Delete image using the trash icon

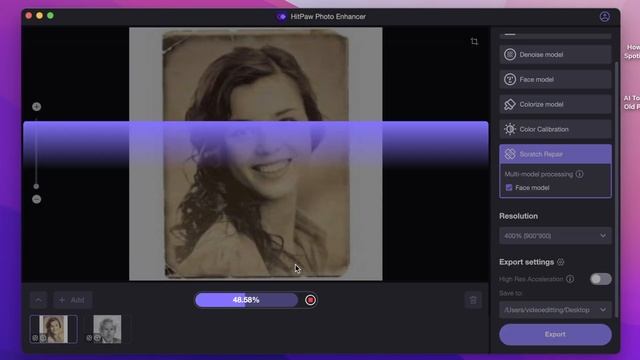coord(473,300)
